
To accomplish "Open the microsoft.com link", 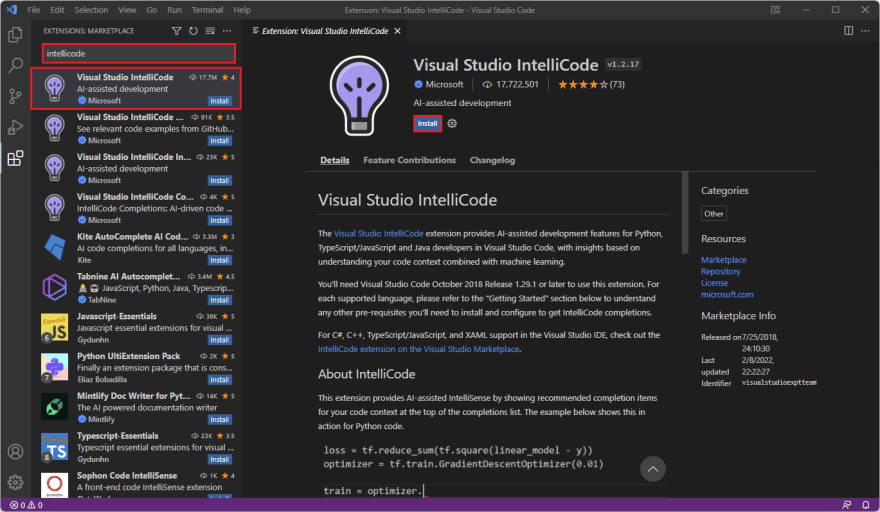I will [x=727, y=294].
